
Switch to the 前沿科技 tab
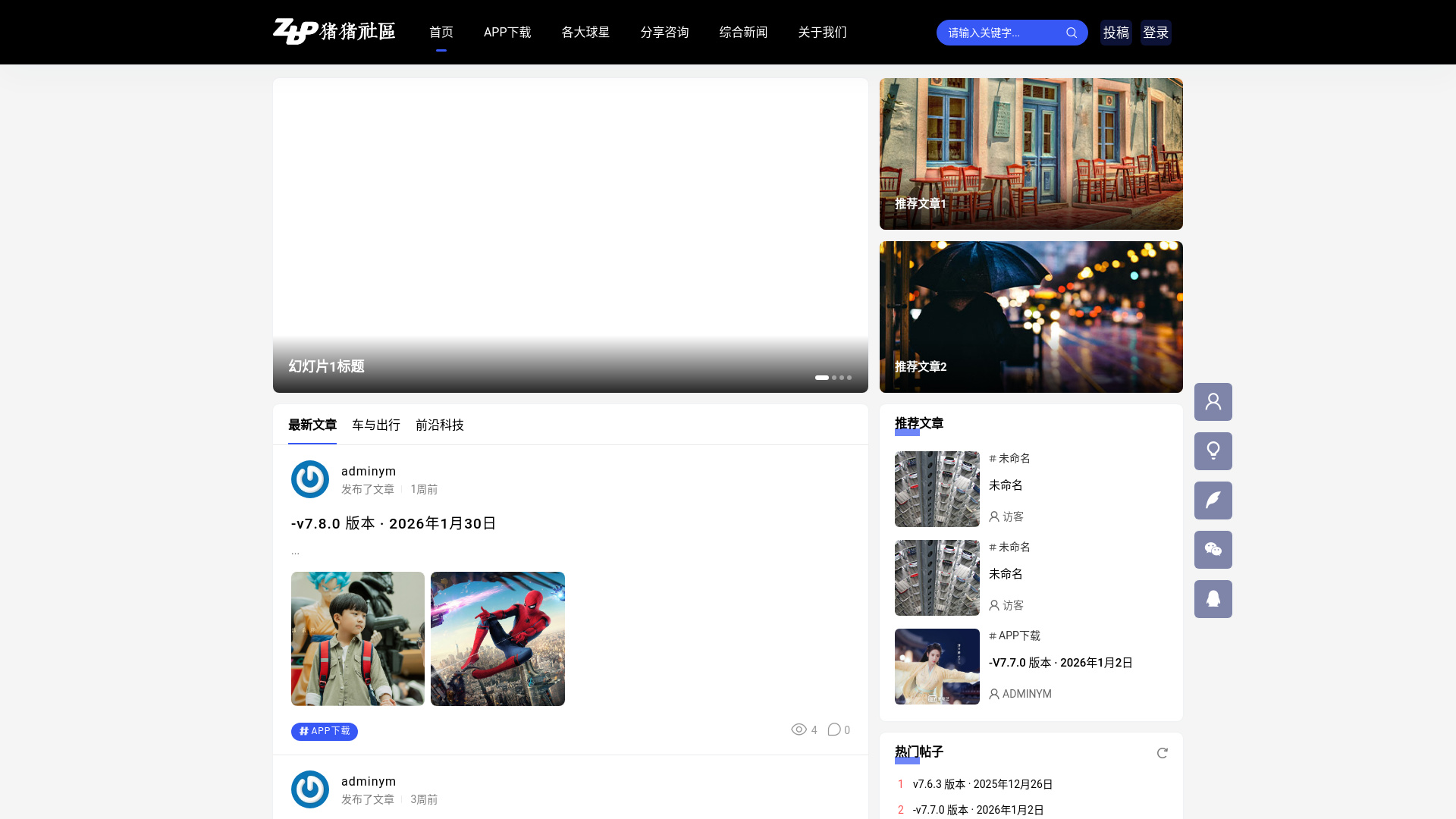440,425
